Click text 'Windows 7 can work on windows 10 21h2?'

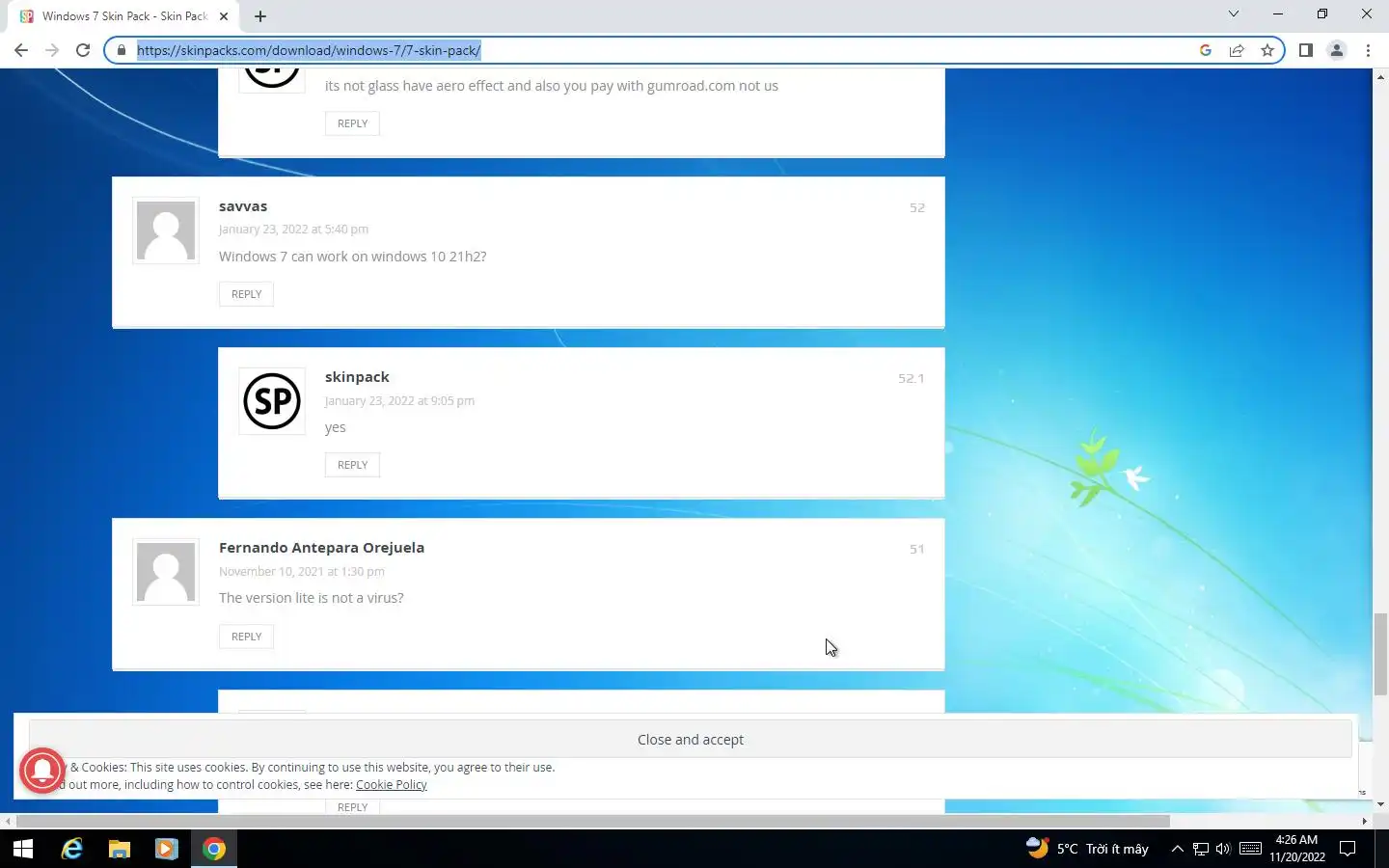tap(352, 257)
